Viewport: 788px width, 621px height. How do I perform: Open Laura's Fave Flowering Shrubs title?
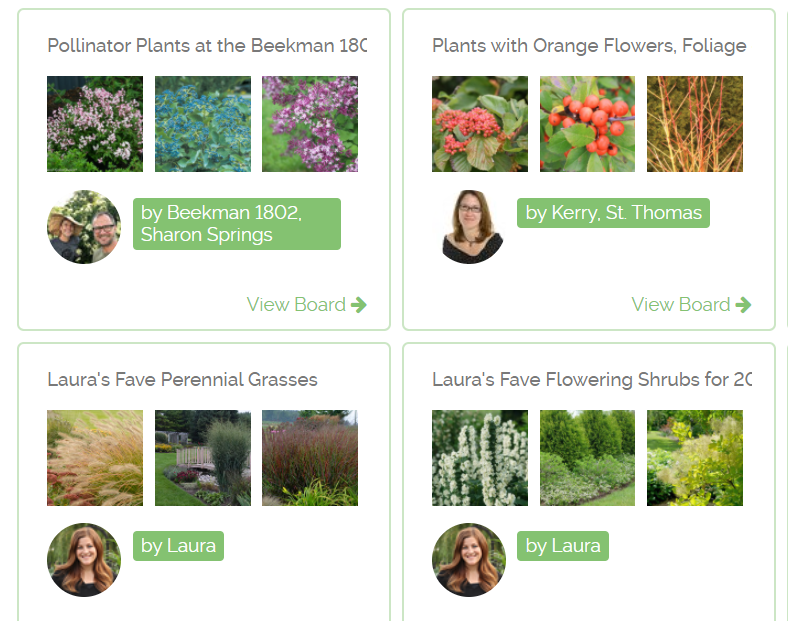[x=591, y=380]
